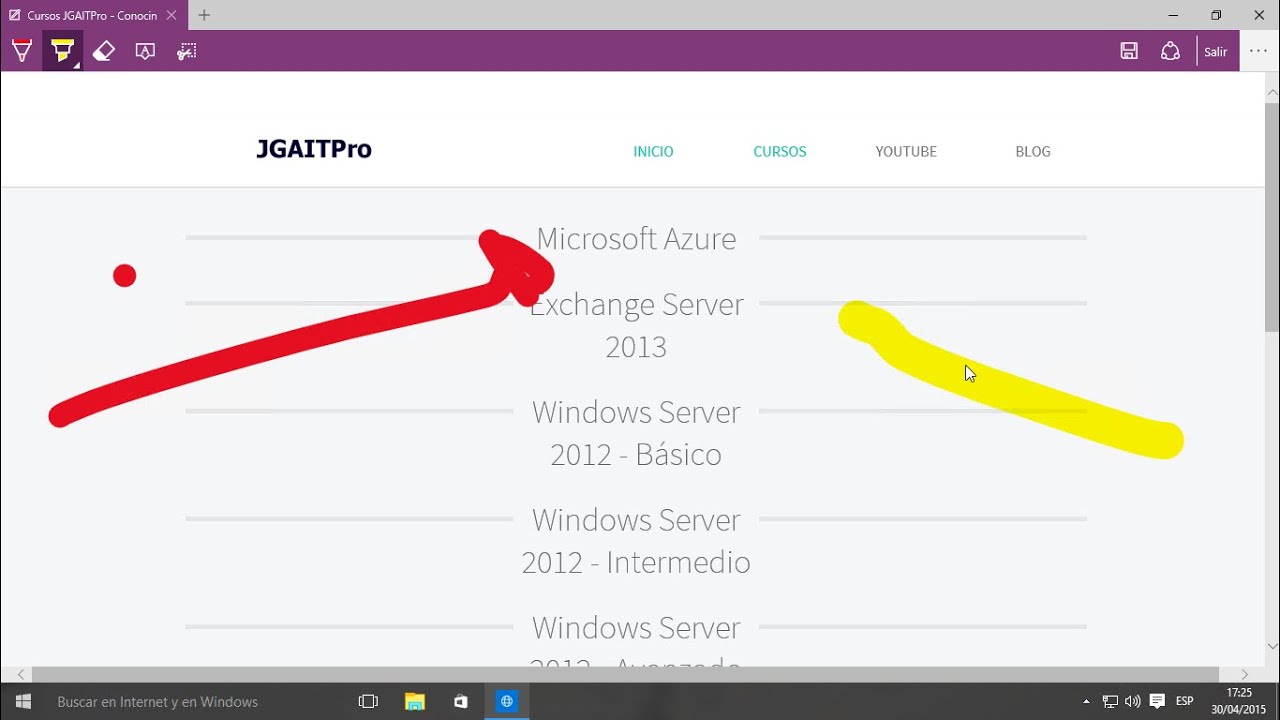This screenshot has height=720, width=1280.
Task: Click the browser globe taskbar icon
Action: coord(507,702)
